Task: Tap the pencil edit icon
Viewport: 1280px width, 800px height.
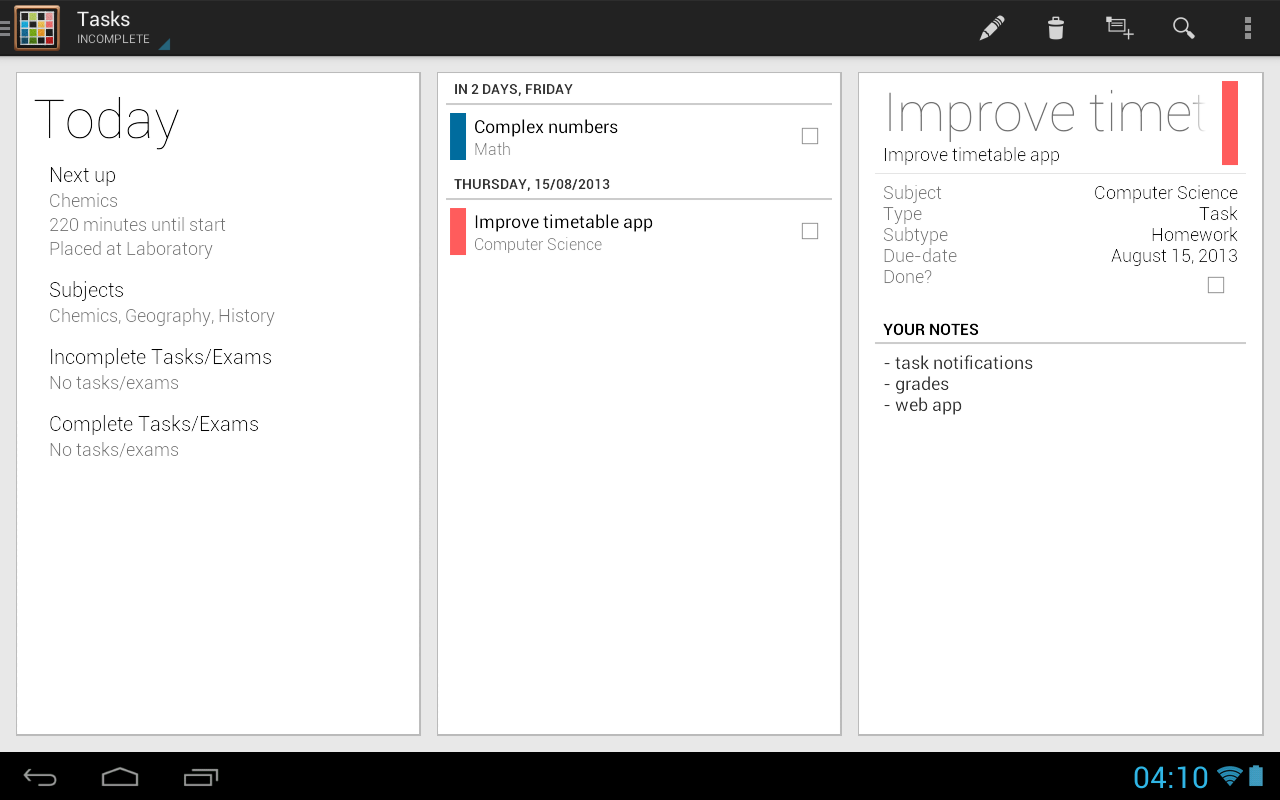Action: [991, 28]
